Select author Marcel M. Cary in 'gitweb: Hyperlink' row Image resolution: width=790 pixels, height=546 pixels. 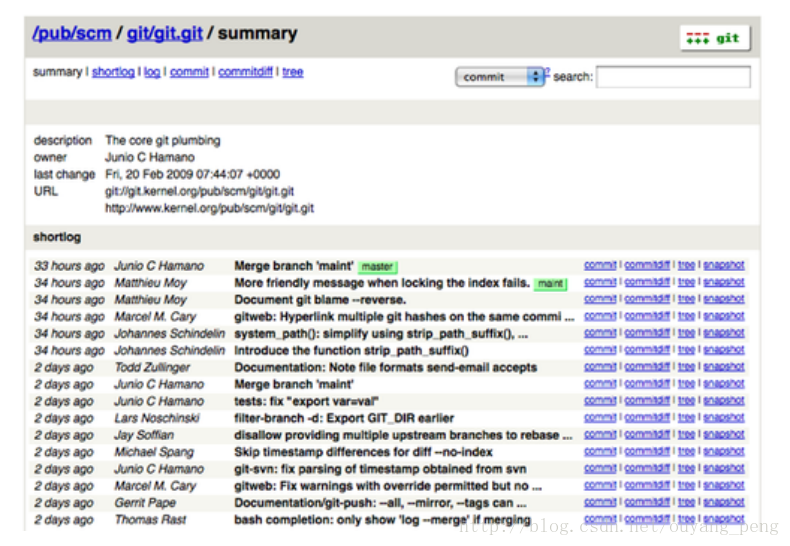pos(155,317)
